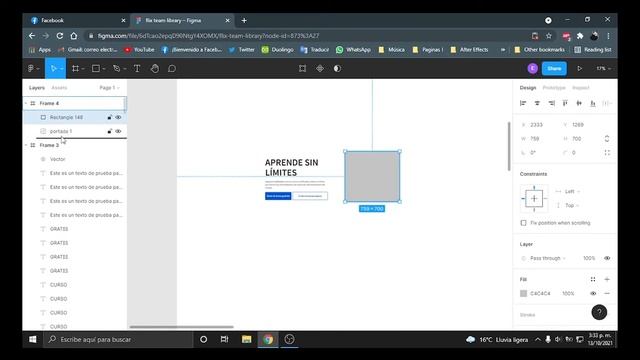The width and height of the screenshot is (640, 360).
Task: Open the YouTube bookmark
Action: 139,49
